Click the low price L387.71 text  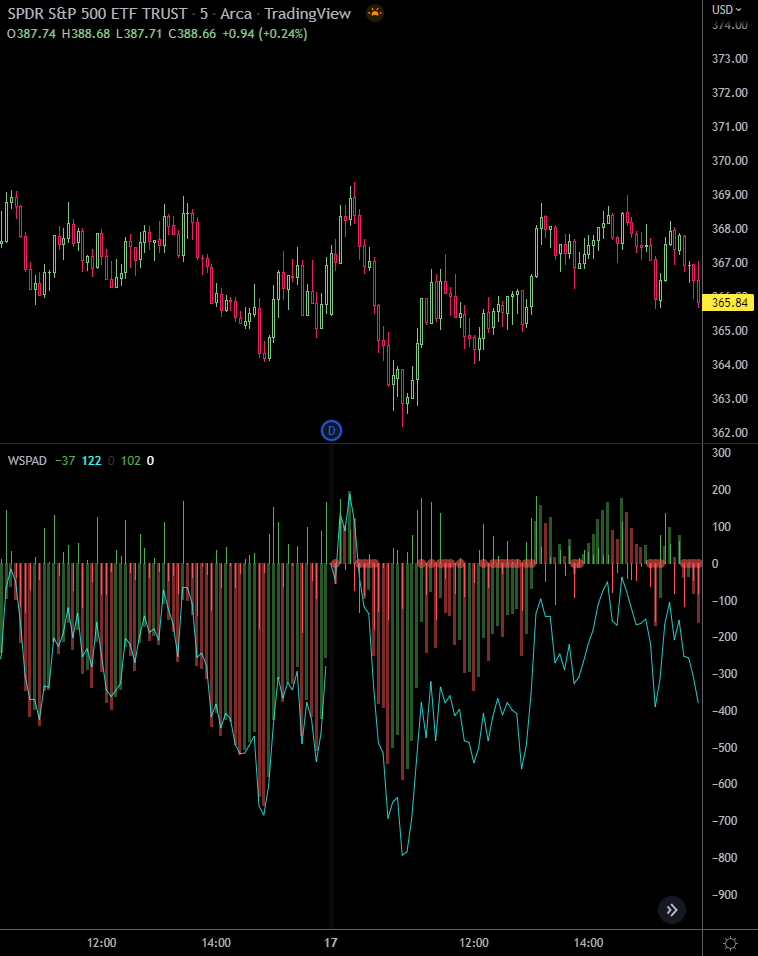pyautogui.click(x=139, y=34)
